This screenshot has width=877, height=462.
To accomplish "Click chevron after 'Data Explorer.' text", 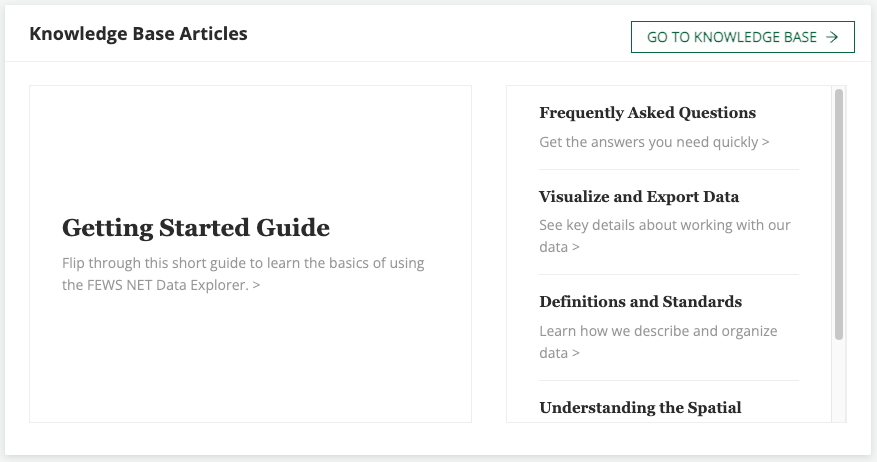I will (x=257, y=285).
